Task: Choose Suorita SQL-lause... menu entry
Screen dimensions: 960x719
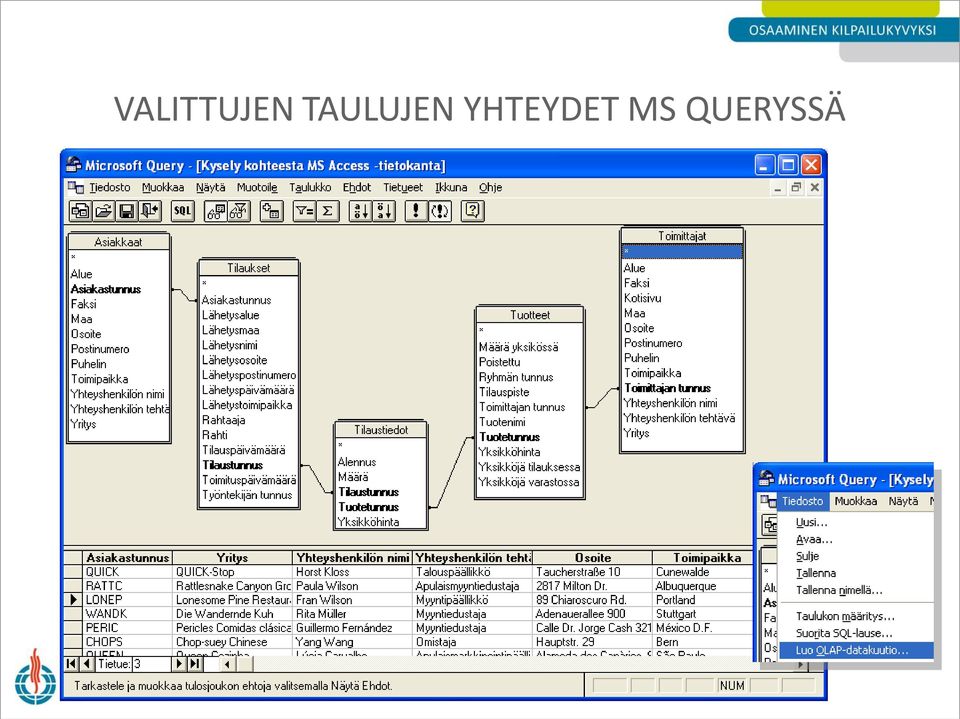Action: pos(844,633)
